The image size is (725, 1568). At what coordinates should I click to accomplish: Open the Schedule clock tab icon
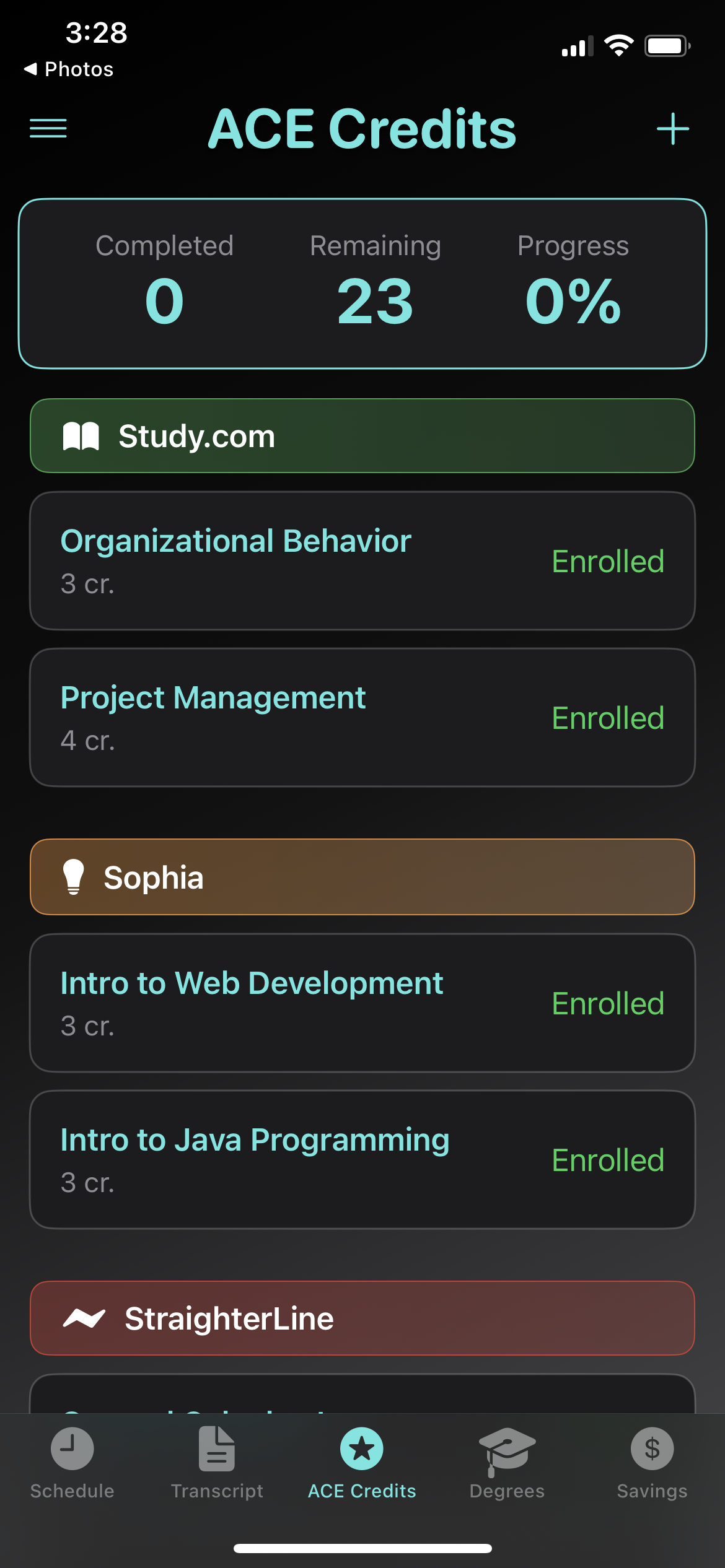72,1449
